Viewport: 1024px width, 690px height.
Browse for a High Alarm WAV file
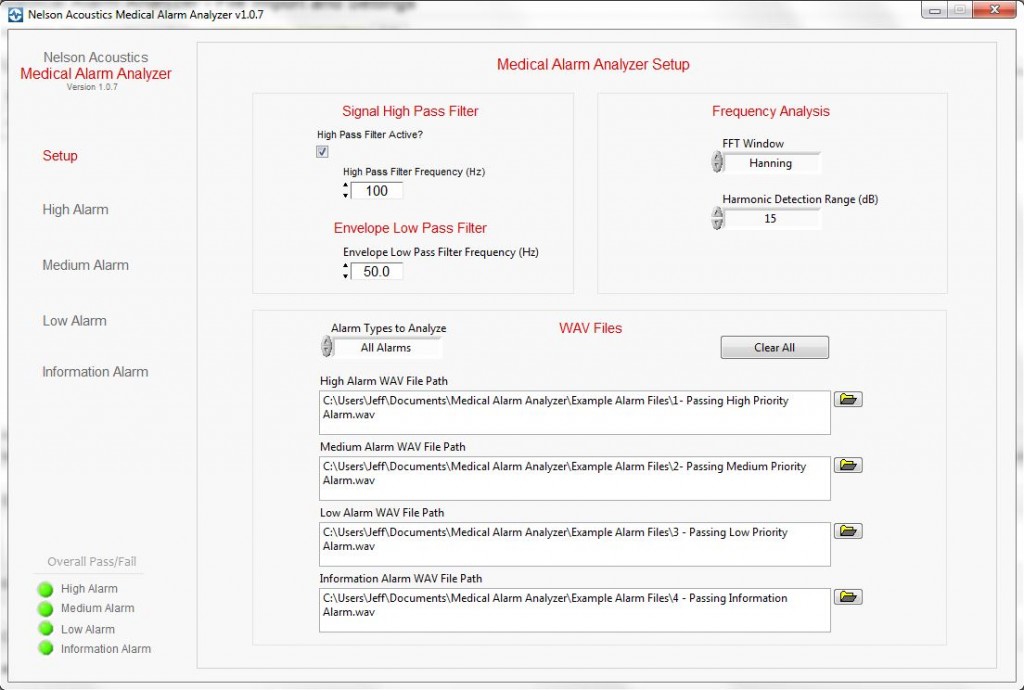846,398
